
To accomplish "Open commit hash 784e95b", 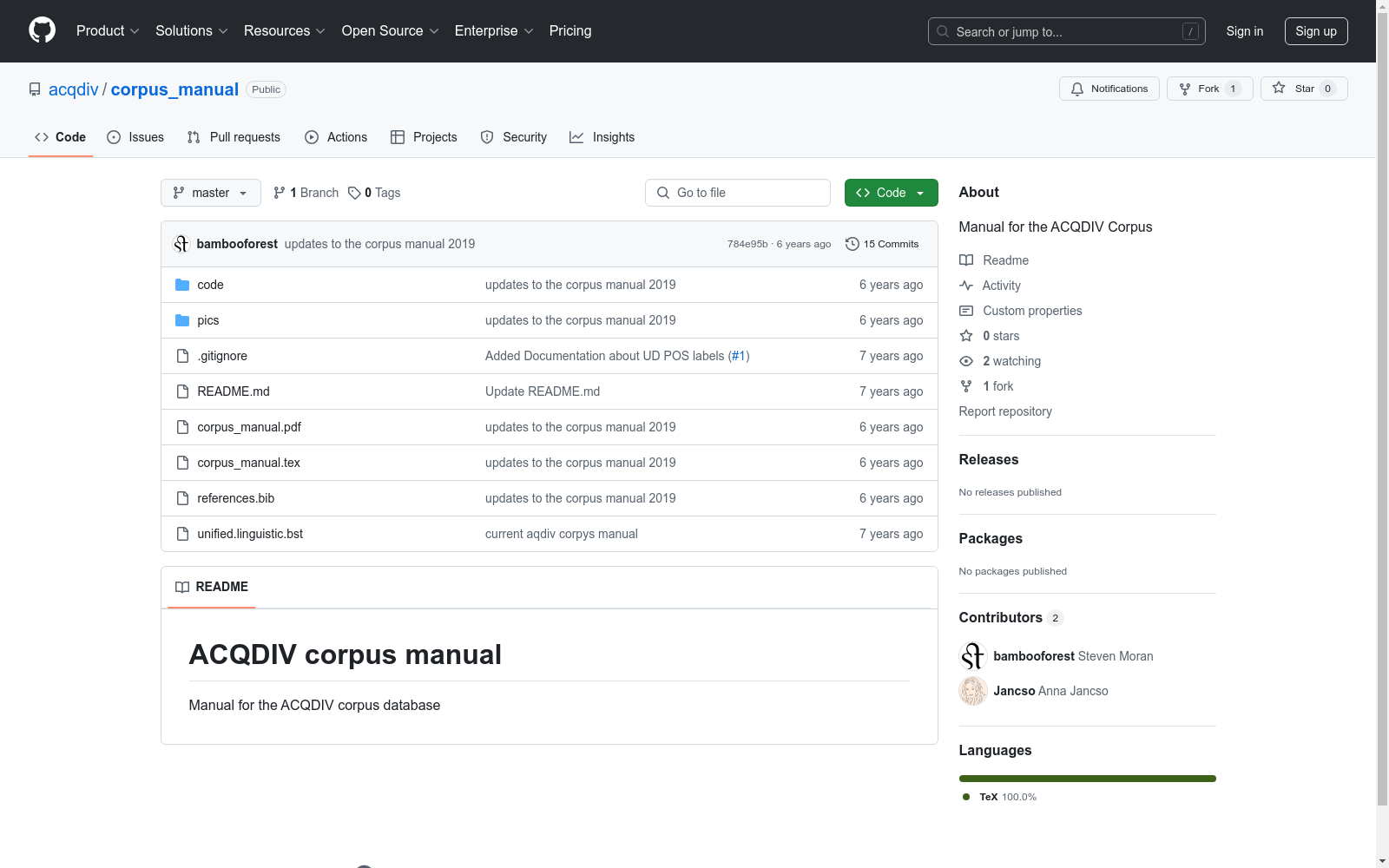I will point(747,244).
